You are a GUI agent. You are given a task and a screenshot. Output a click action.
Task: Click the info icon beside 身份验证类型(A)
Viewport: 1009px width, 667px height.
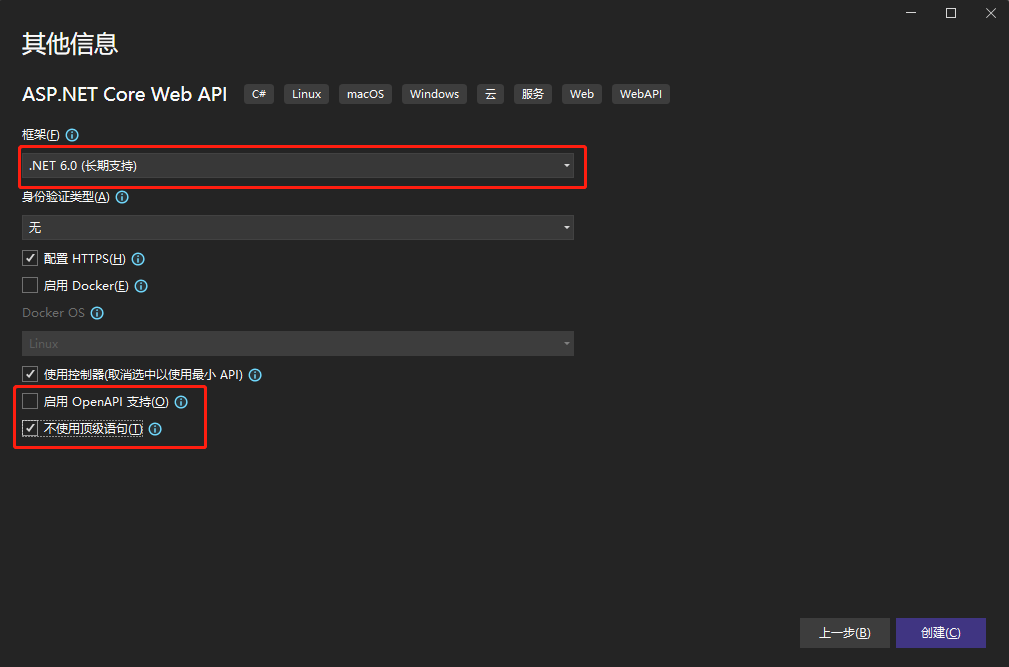point(122,197)
